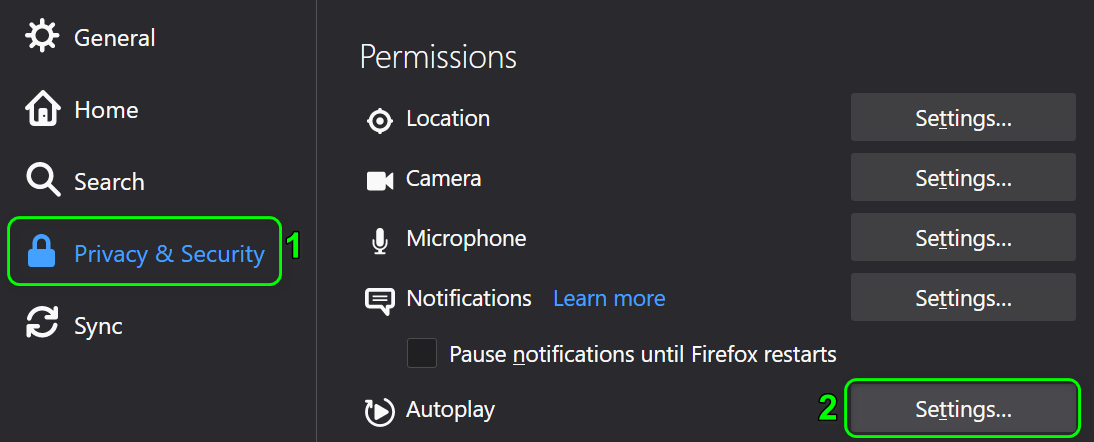Enable Pause notifications until Firefox restarts

(x=422, y=354)
